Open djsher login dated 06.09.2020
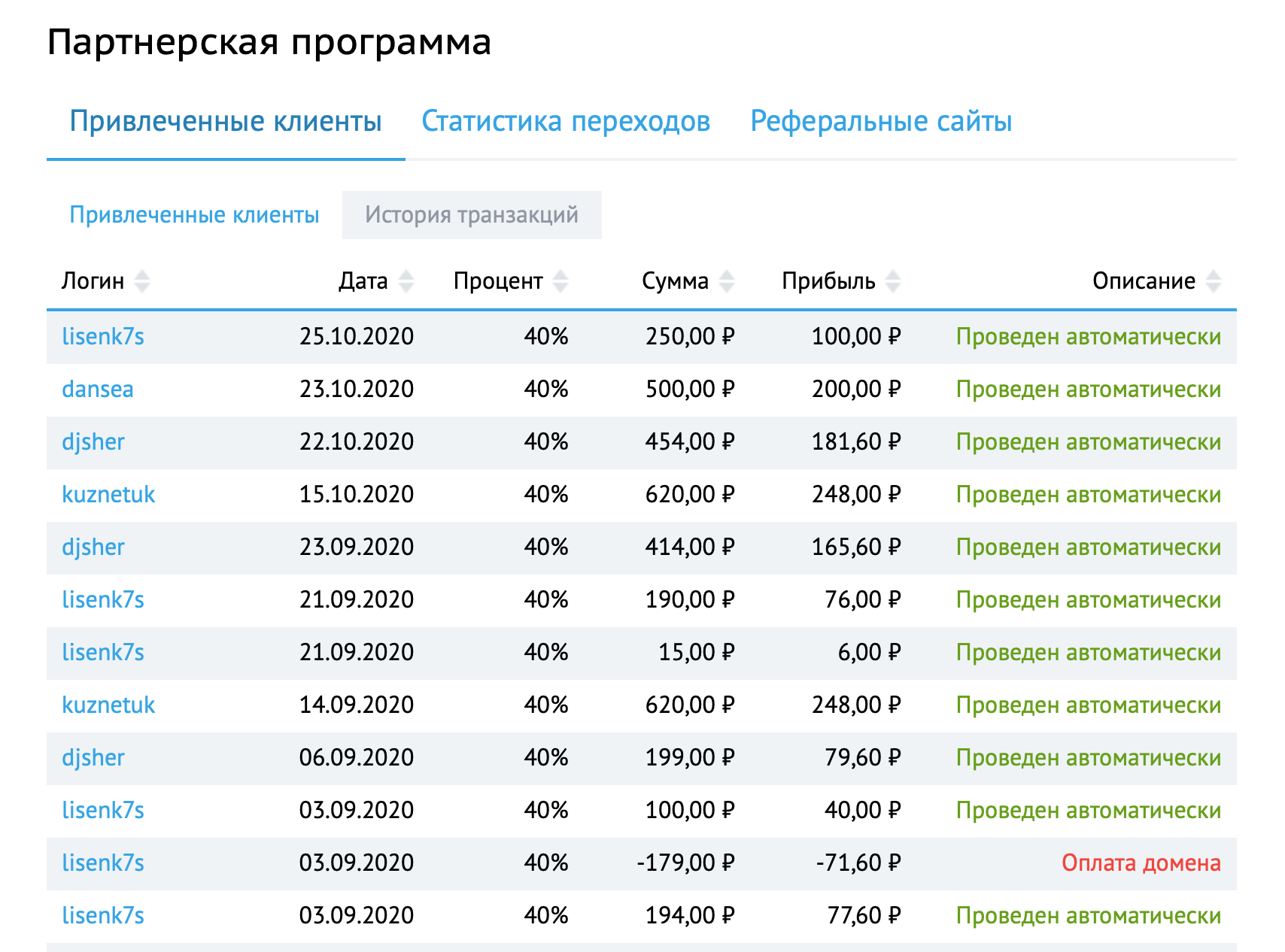This screenshot has height=952, width=1285. point(93,758)
